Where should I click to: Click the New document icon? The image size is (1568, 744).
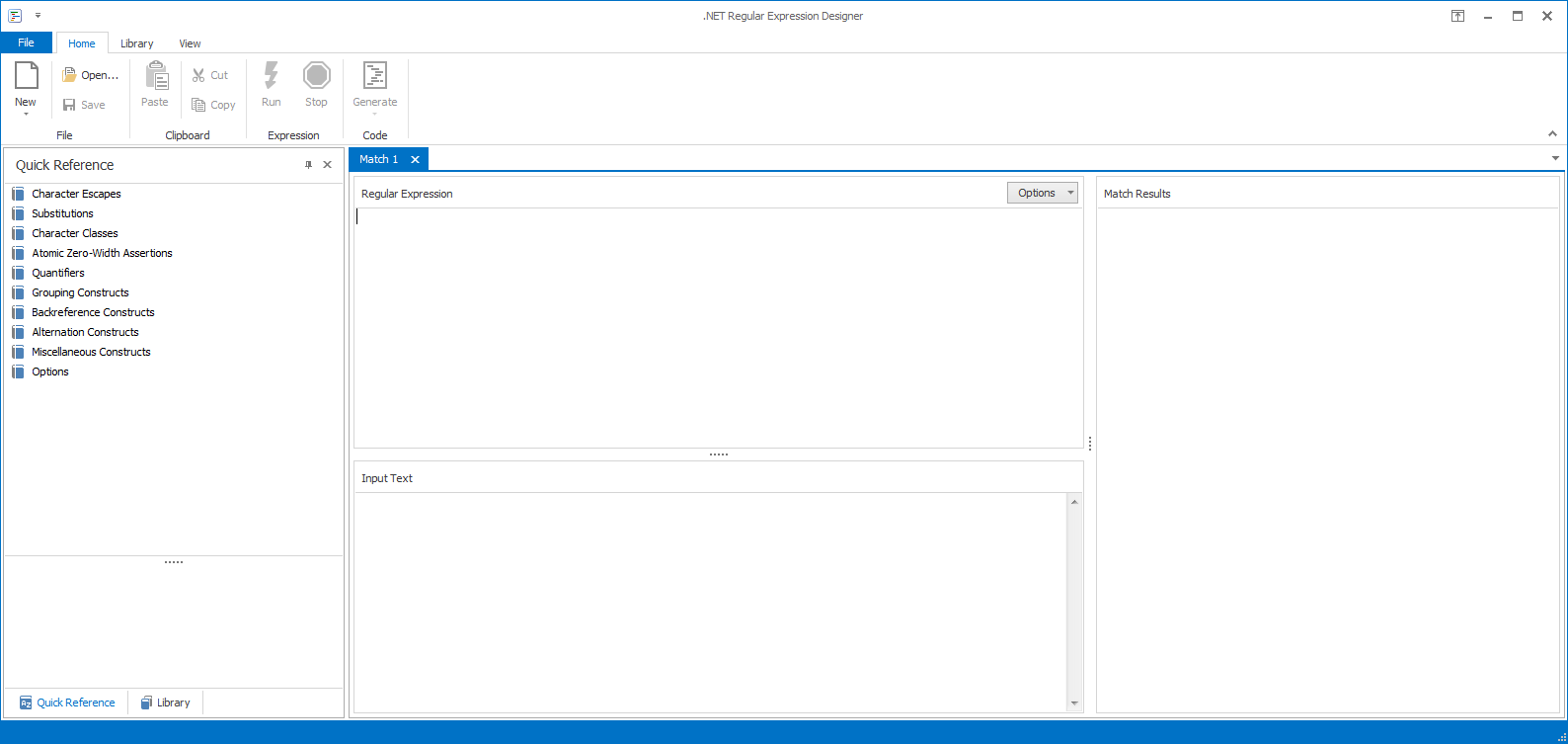click(26, 76)
